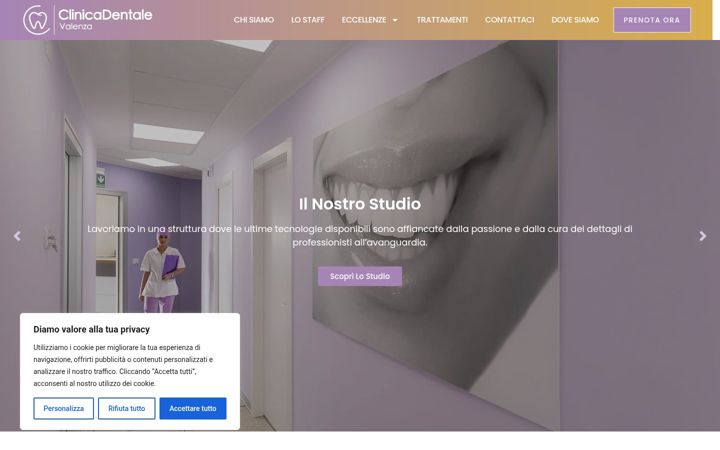720x450 pixels.
Task: Click the slide description starting 'Lavoriamo in una struttura'
Action: coord(360,236)
